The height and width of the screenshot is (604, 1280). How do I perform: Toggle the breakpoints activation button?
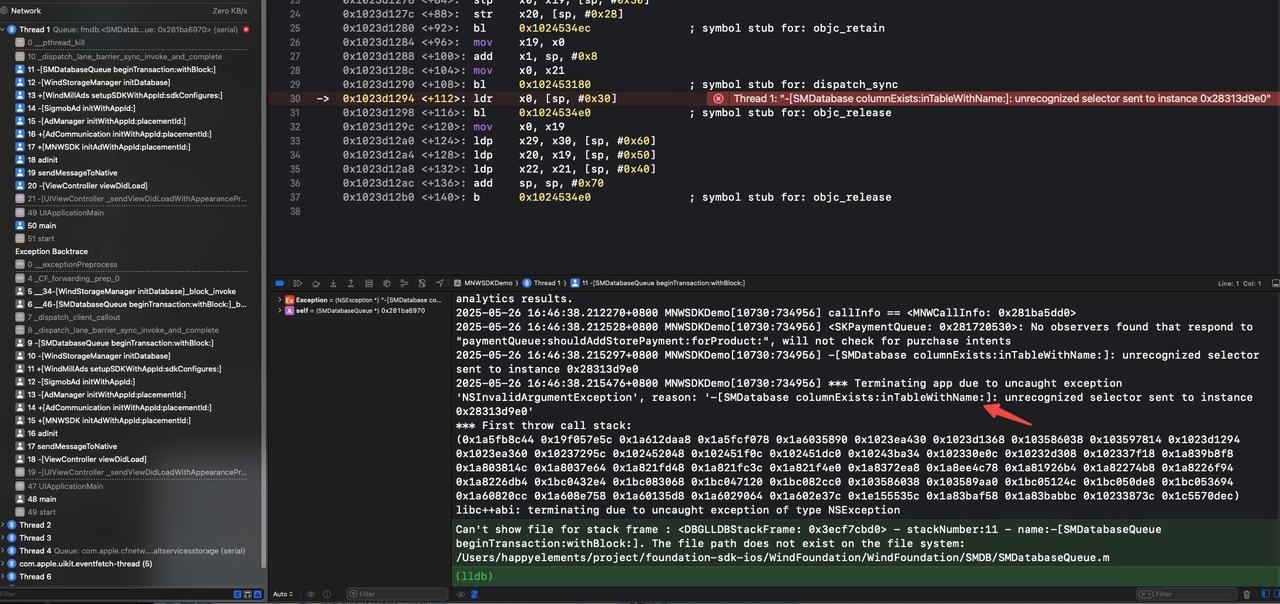280,283
